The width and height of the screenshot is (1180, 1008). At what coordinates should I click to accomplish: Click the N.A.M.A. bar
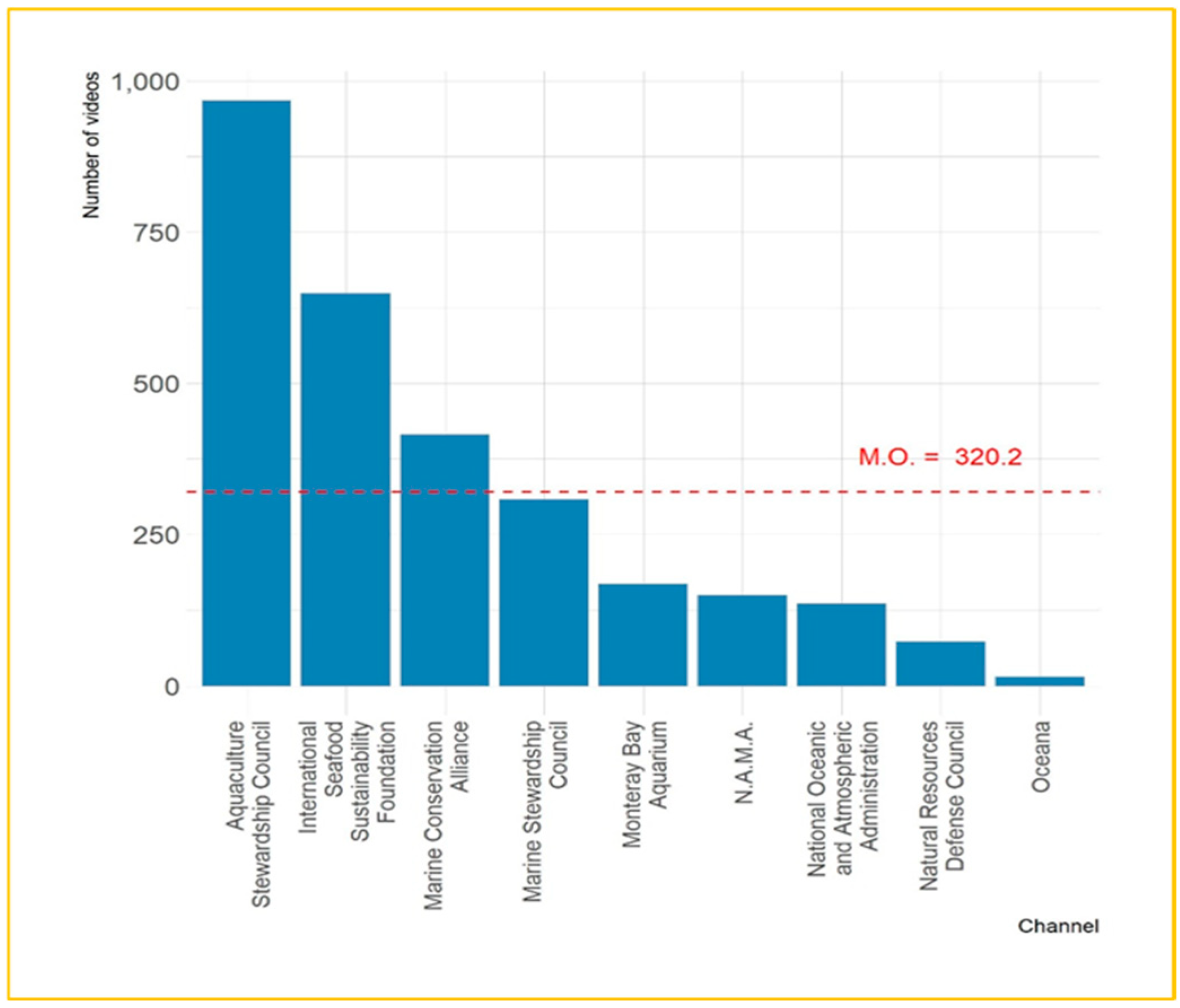tap(742, 640)
